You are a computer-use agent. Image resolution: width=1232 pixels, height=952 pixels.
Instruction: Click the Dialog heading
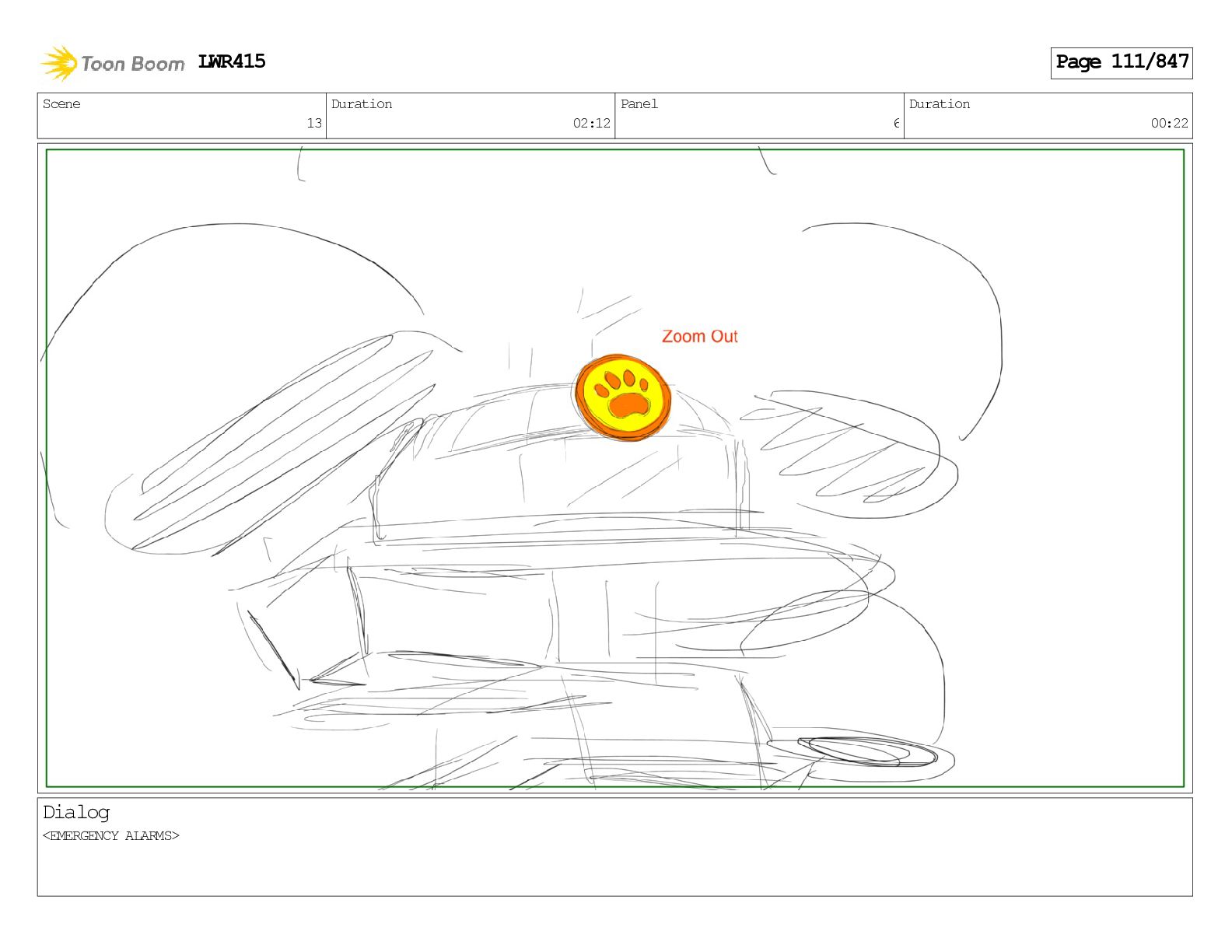tap(76, 812)
